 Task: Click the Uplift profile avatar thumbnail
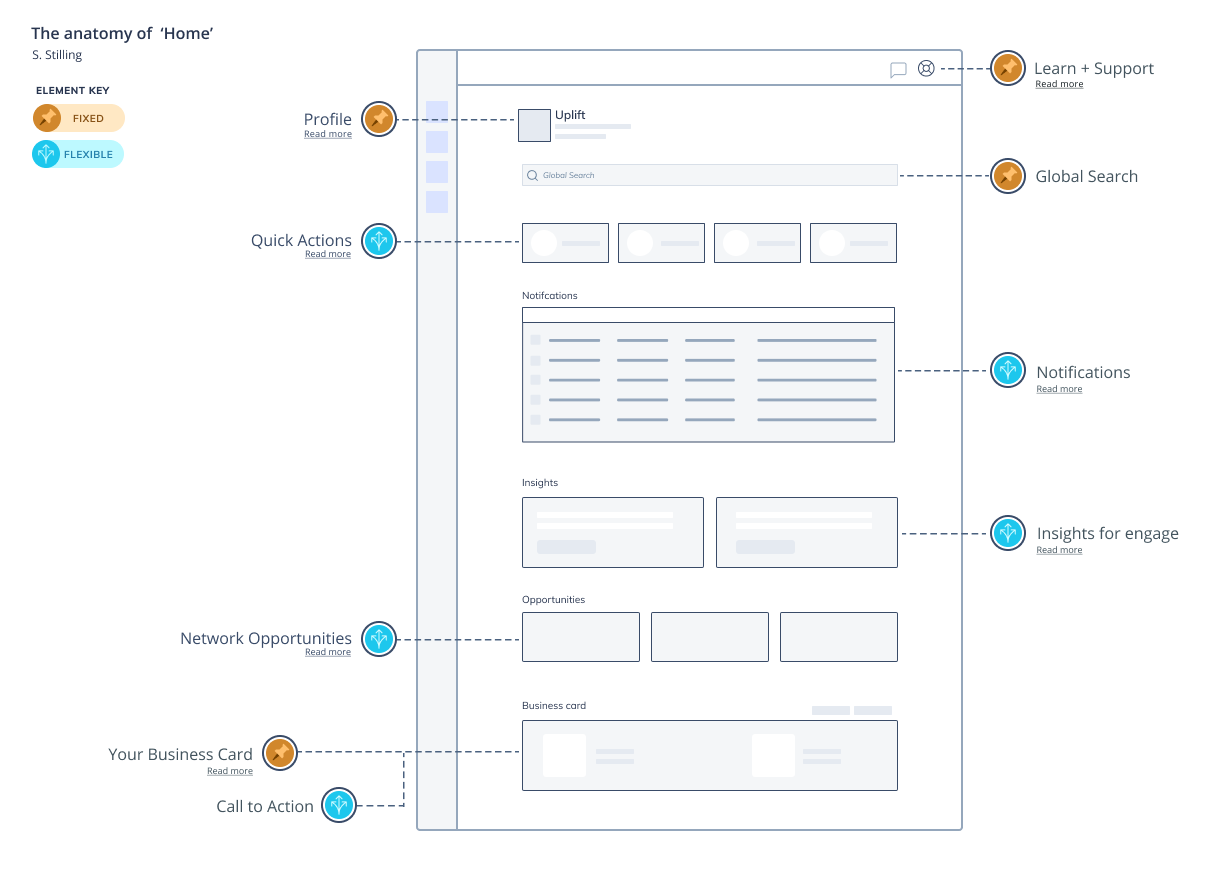(534, 126)
